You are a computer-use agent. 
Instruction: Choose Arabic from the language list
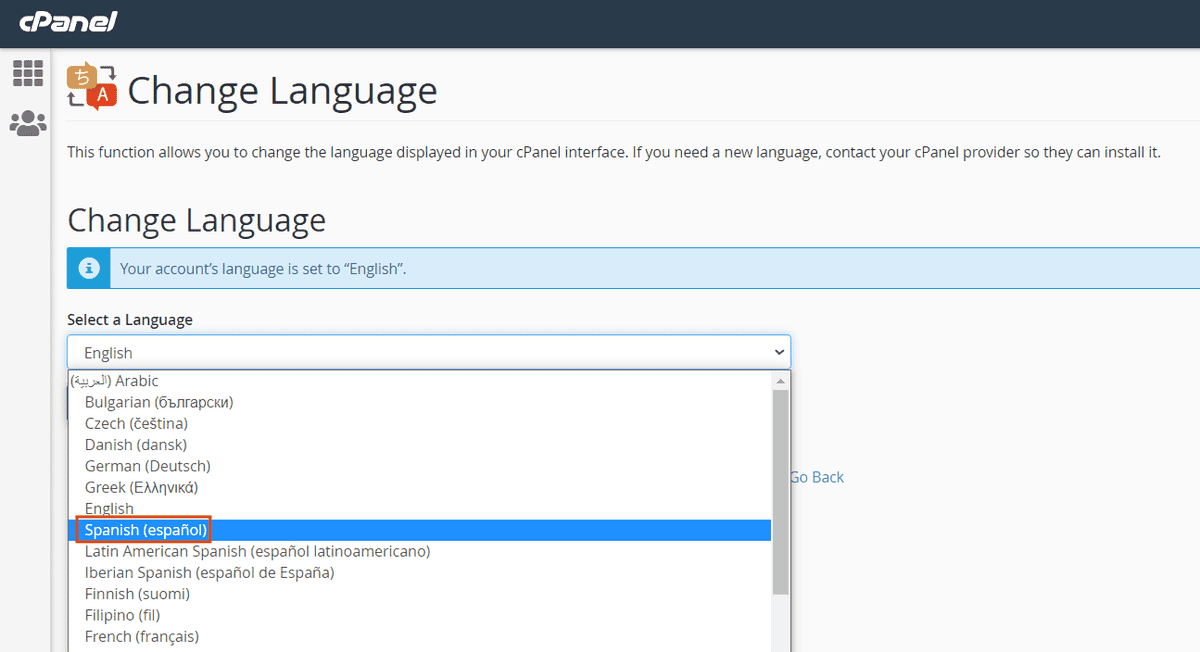[115, 380]
